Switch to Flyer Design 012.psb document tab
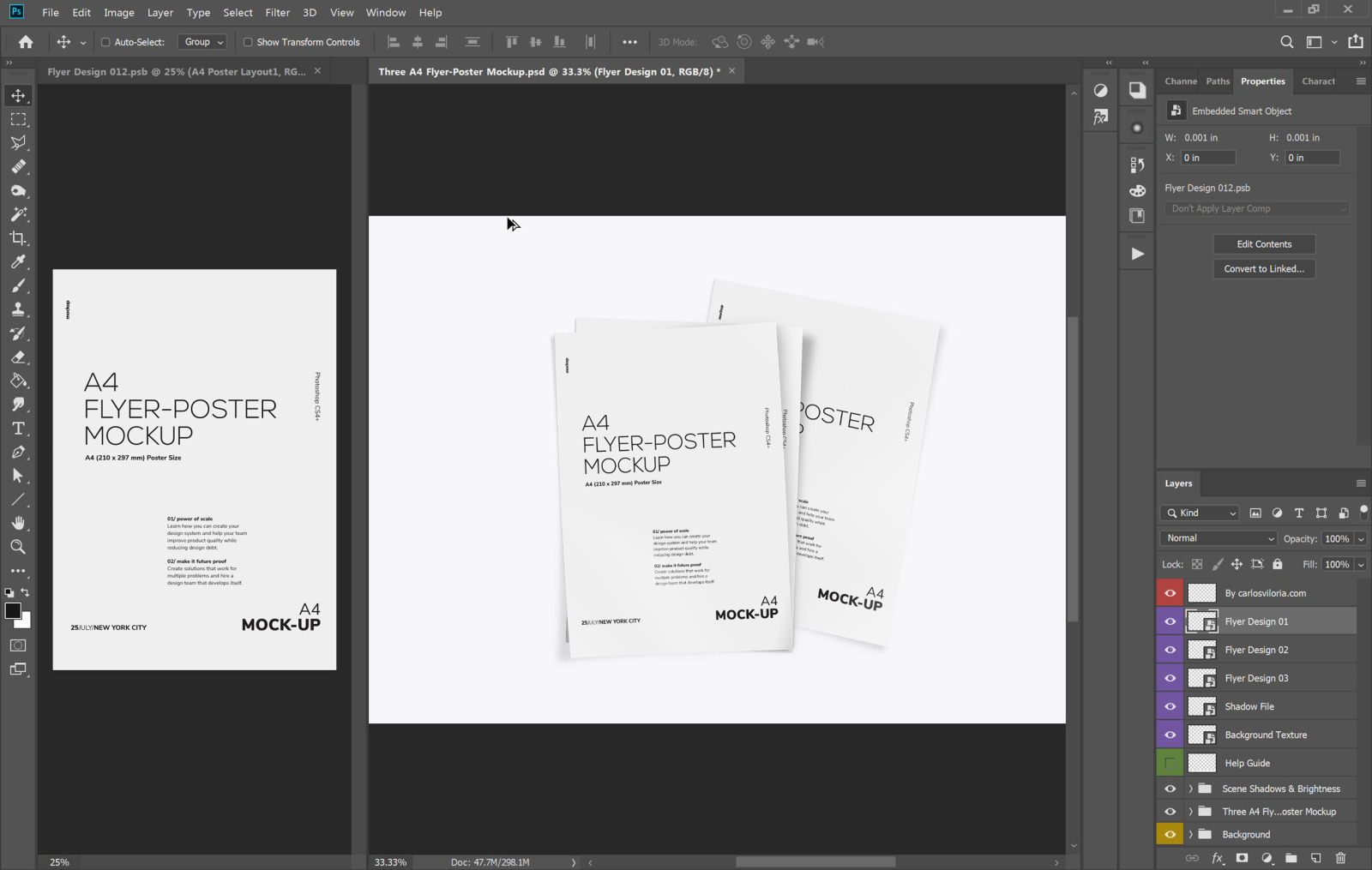 [x=177, y=72]
